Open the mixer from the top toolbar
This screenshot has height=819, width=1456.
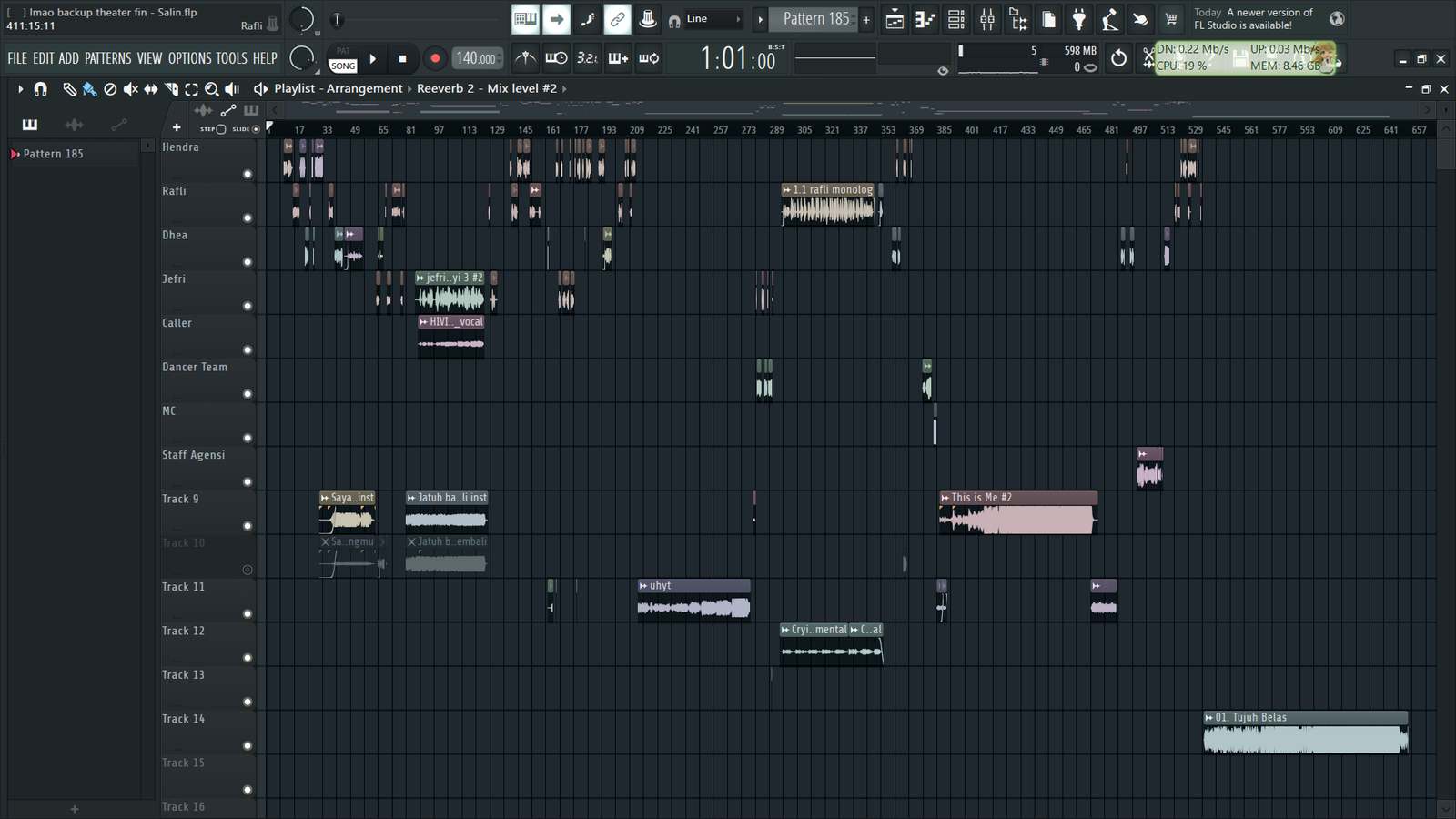tap(986, 19)
